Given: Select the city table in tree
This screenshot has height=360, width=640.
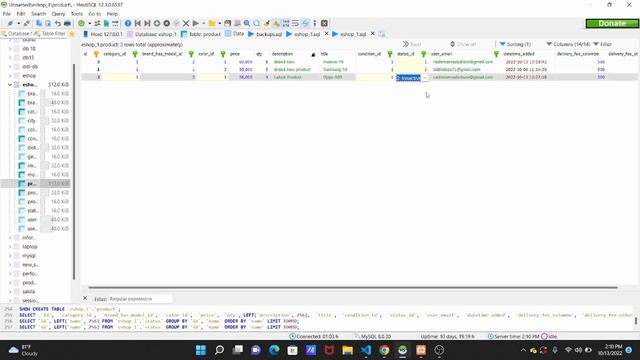Looking at the screenshot, I should tap(31, 120).
